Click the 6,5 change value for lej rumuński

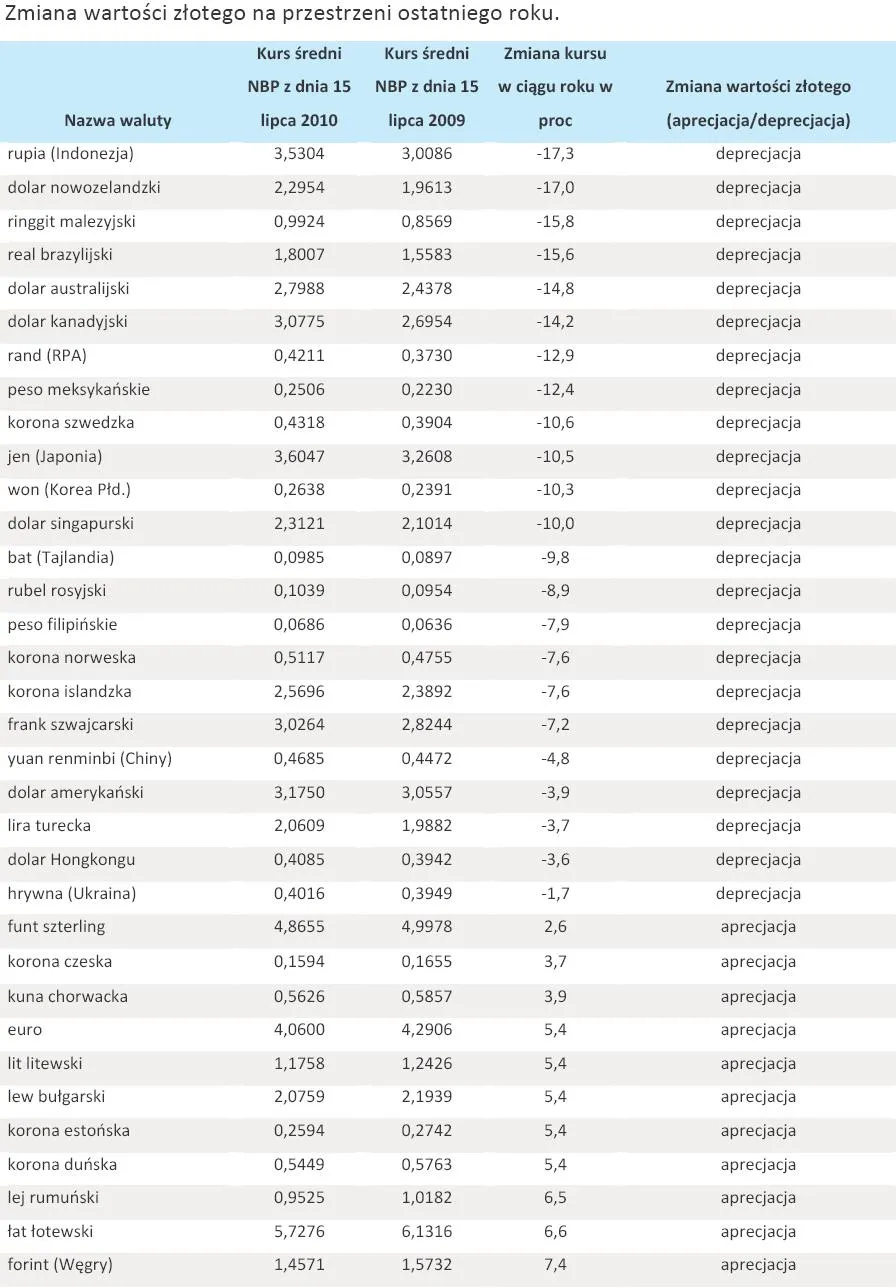click(x=555, y=1198)
